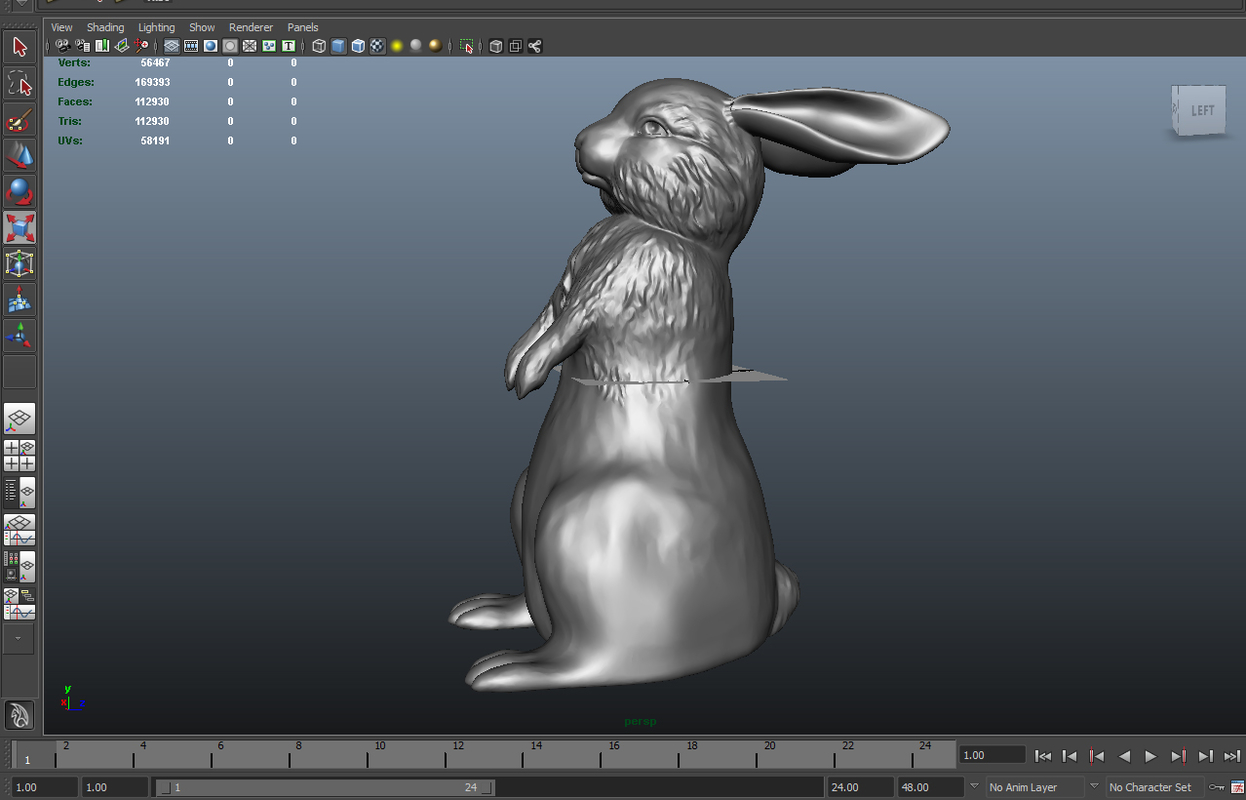Toggle wireframe display mode
Image resolution: width=1246 pixels, height=800 pixels.
tap(319, 46)
